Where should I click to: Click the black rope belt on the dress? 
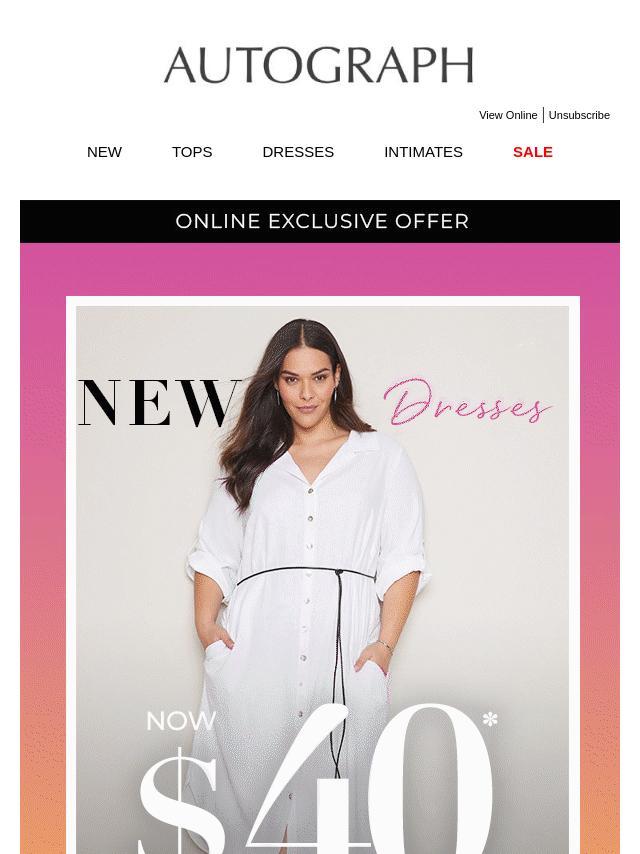click(306, 575)
